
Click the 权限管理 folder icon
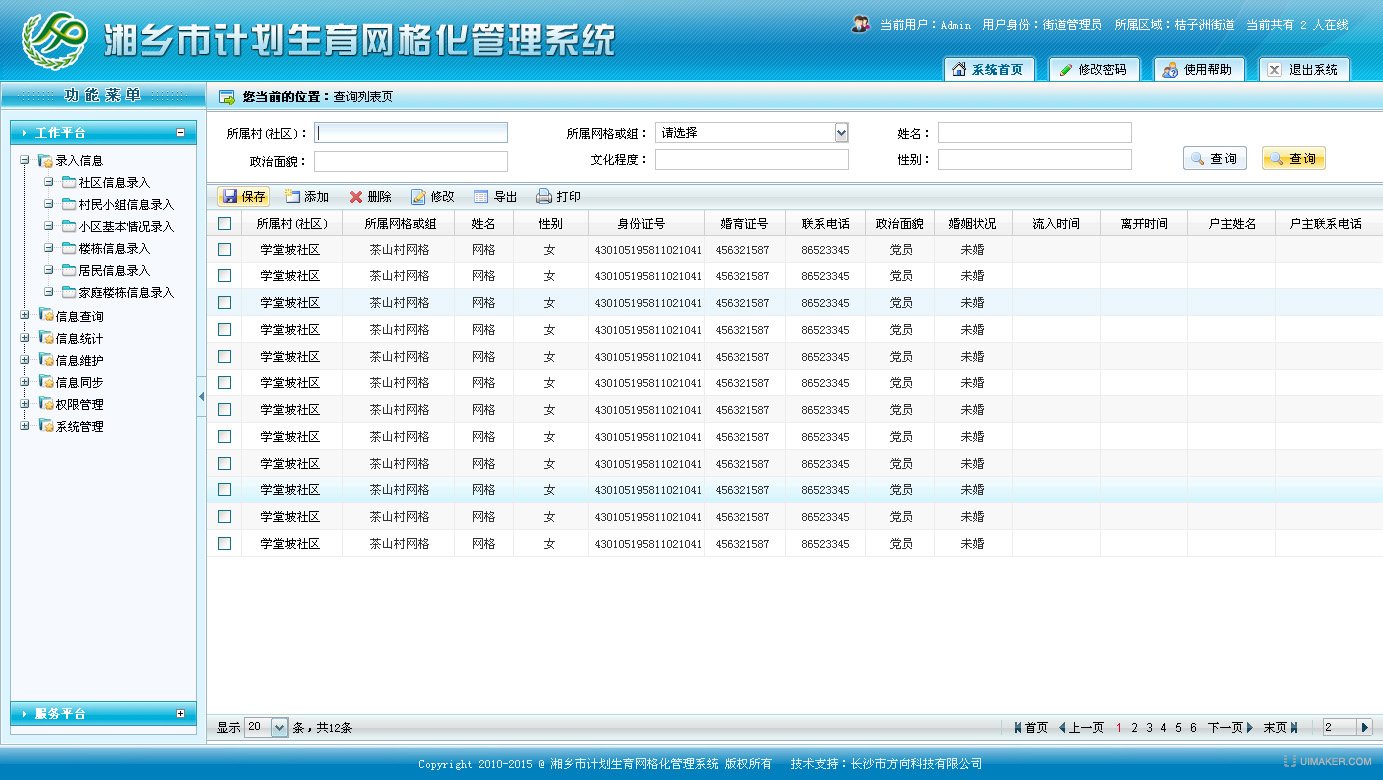point(45,404)
